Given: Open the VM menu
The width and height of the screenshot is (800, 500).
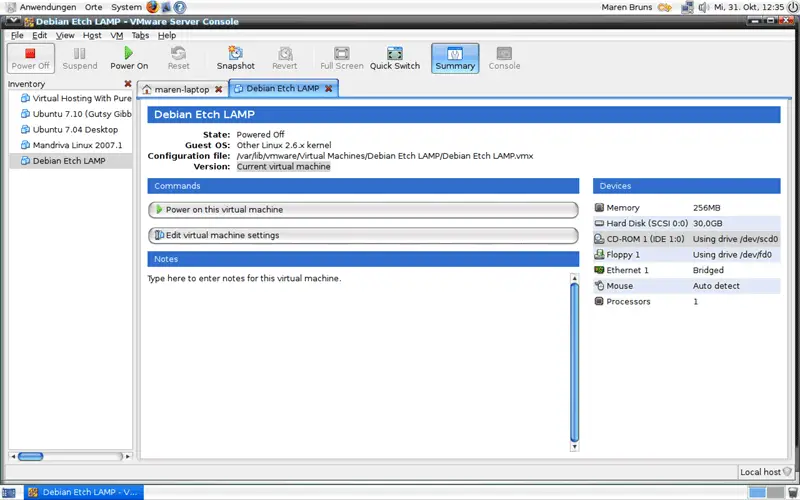Looking at the screenshot, I should [x=116, y=35].
